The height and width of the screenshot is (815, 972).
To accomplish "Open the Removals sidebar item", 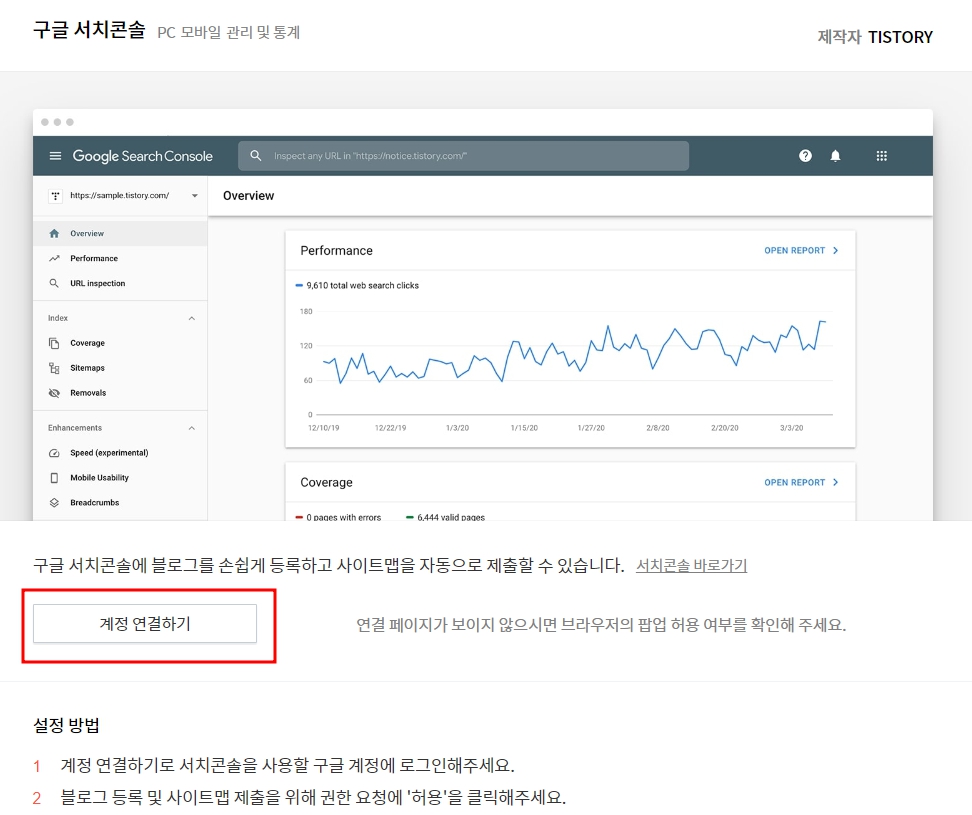I will point(120,393).
